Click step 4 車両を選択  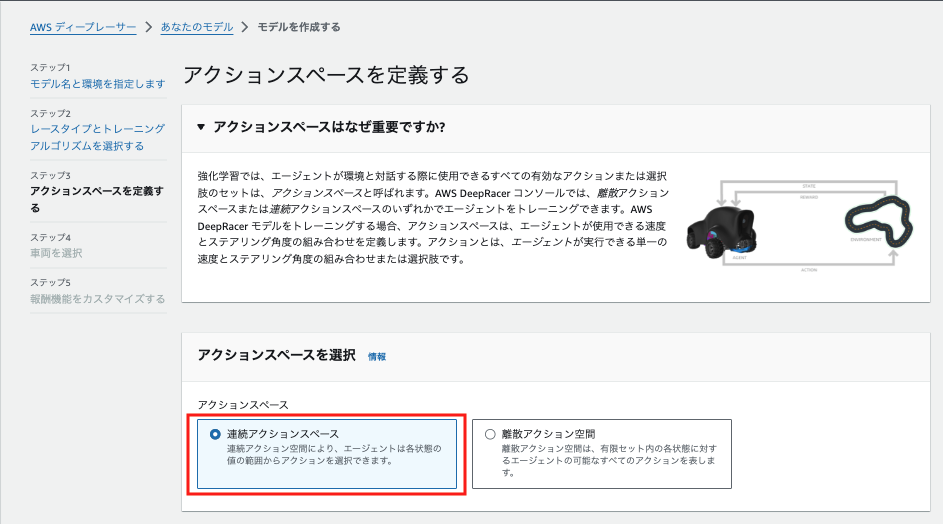[56, 253]
